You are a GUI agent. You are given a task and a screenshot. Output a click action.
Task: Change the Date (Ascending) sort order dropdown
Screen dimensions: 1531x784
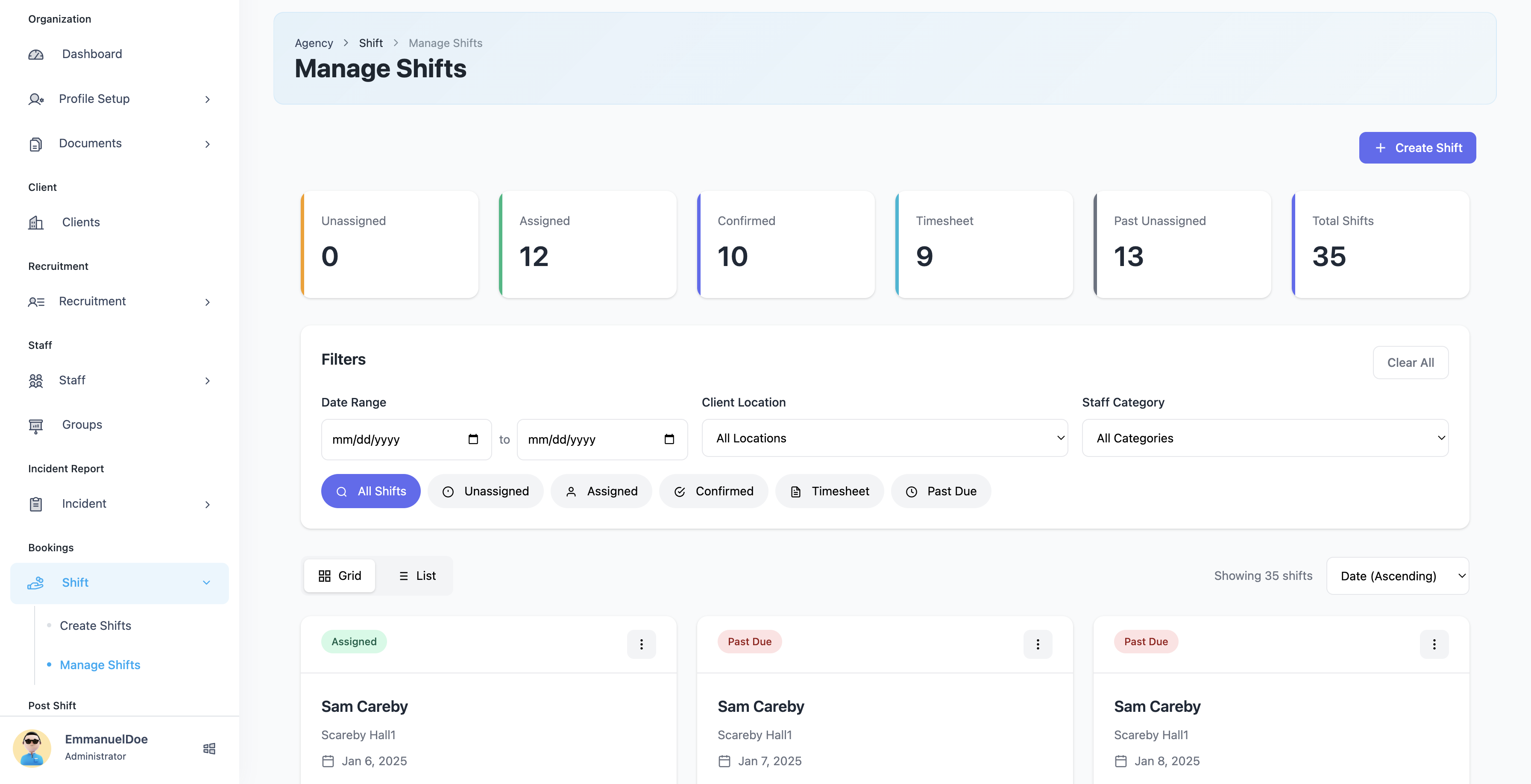[x=1398, y=576]
